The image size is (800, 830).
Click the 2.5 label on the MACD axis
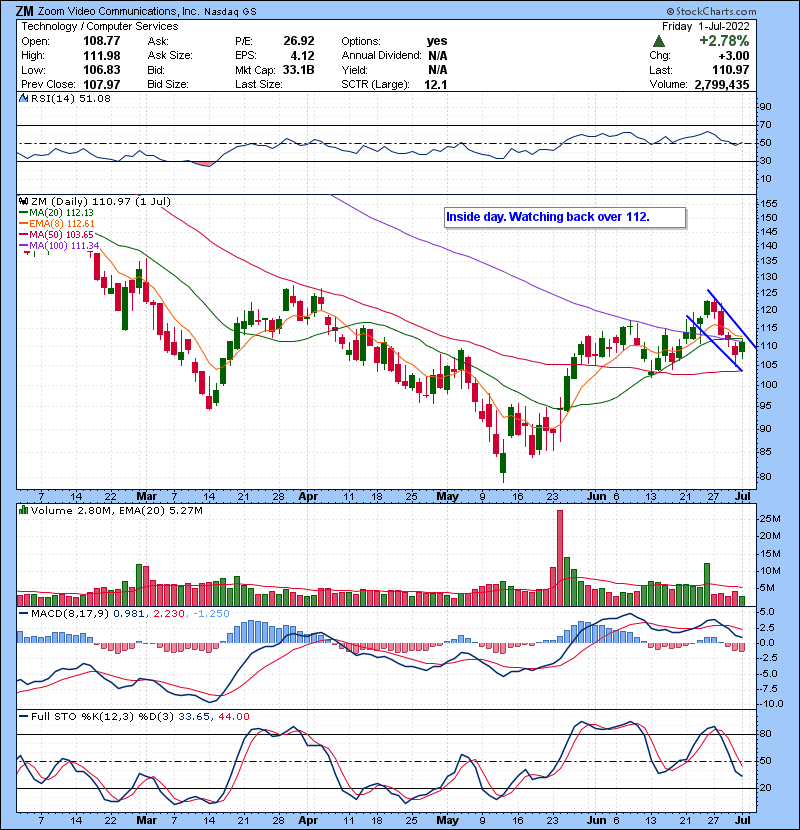pyautogui.click(x=769, y=628)
